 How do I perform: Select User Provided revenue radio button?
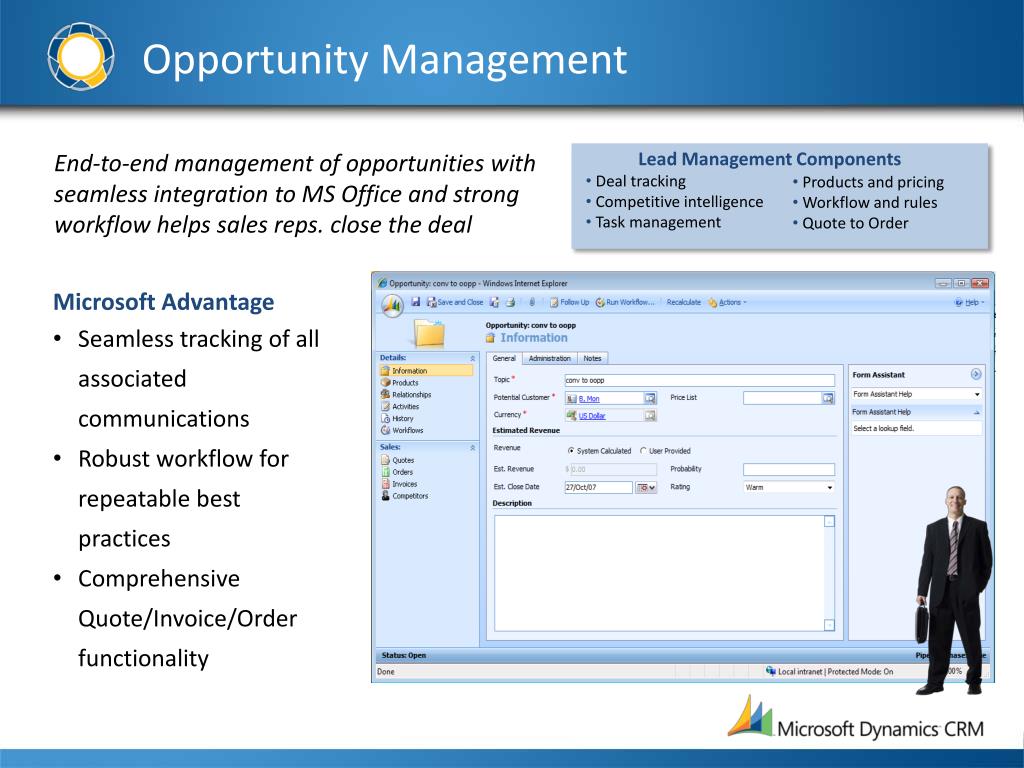coord(643,451)
